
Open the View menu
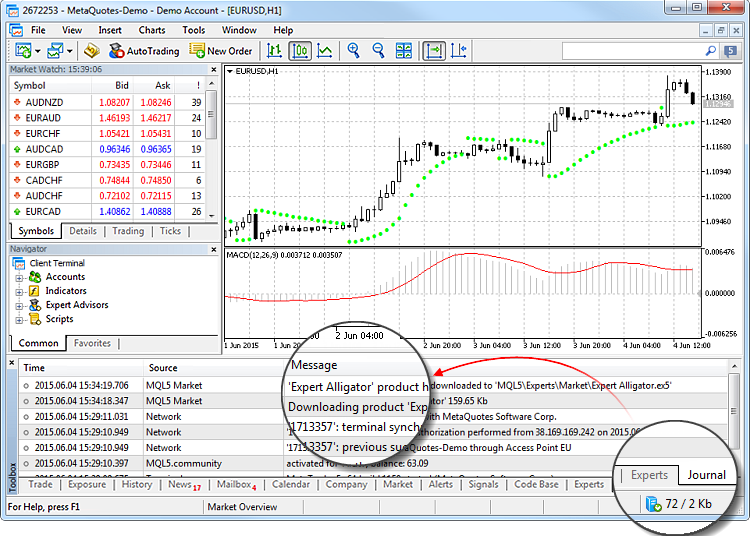(x=72, y=30)
